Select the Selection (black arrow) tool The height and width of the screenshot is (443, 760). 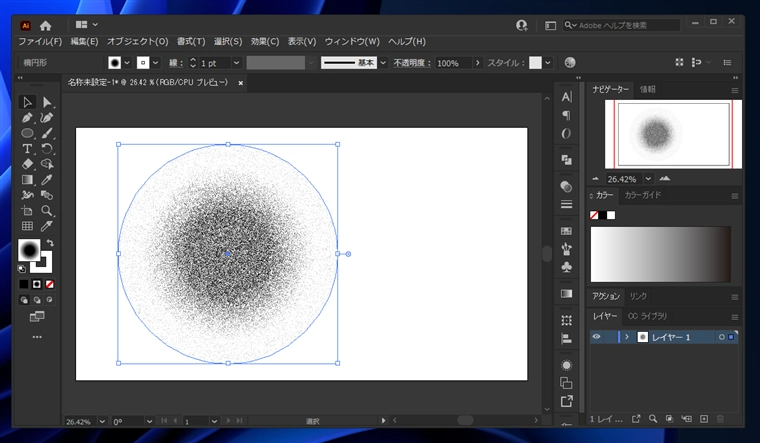27,102
